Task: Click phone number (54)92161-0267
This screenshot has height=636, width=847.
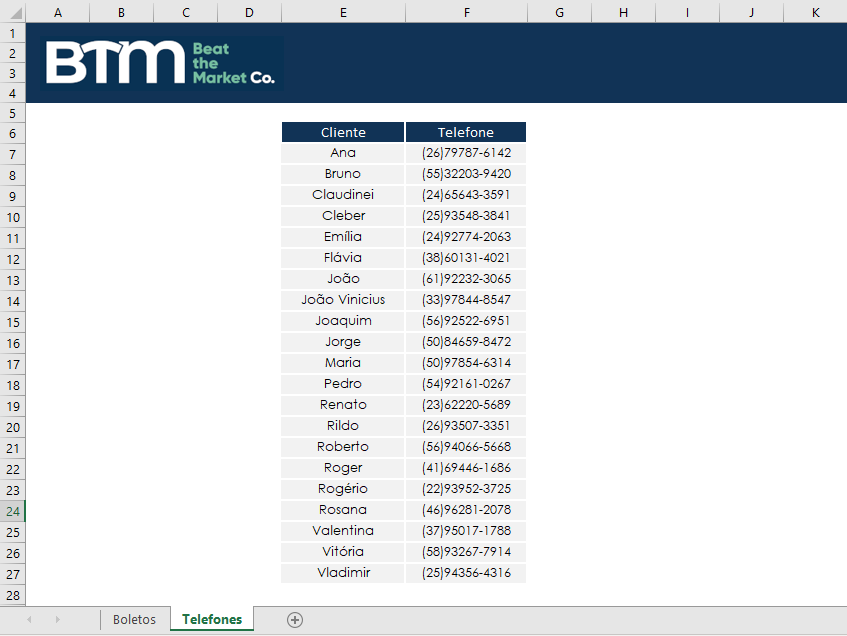Action: coord(466,384)
